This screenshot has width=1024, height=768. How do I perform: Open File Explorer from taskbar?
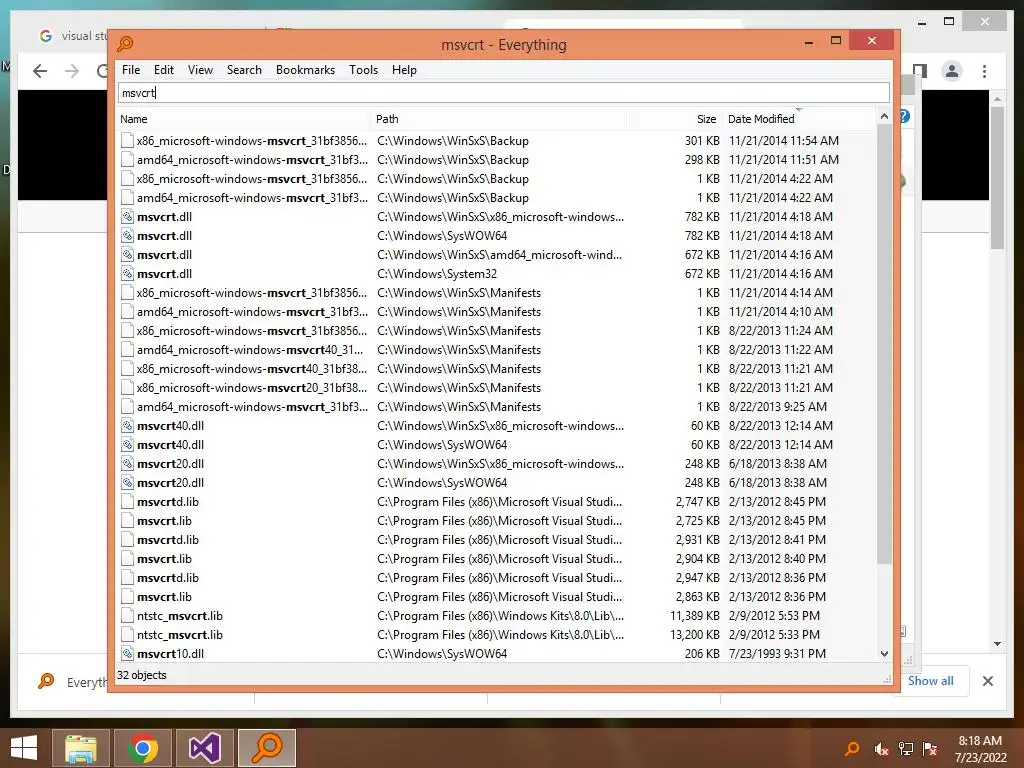coord(80,748)
